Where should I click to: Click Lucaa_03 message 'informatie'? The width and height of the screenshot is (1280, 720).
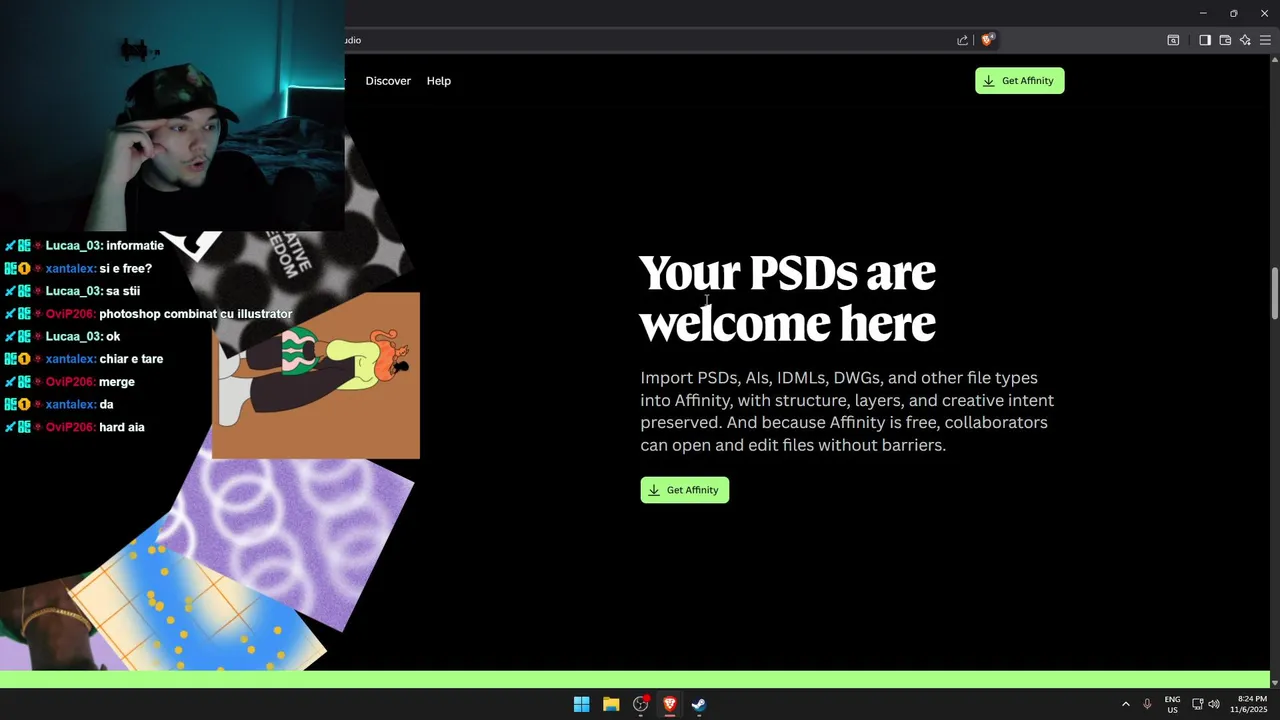tap(135, 246)
